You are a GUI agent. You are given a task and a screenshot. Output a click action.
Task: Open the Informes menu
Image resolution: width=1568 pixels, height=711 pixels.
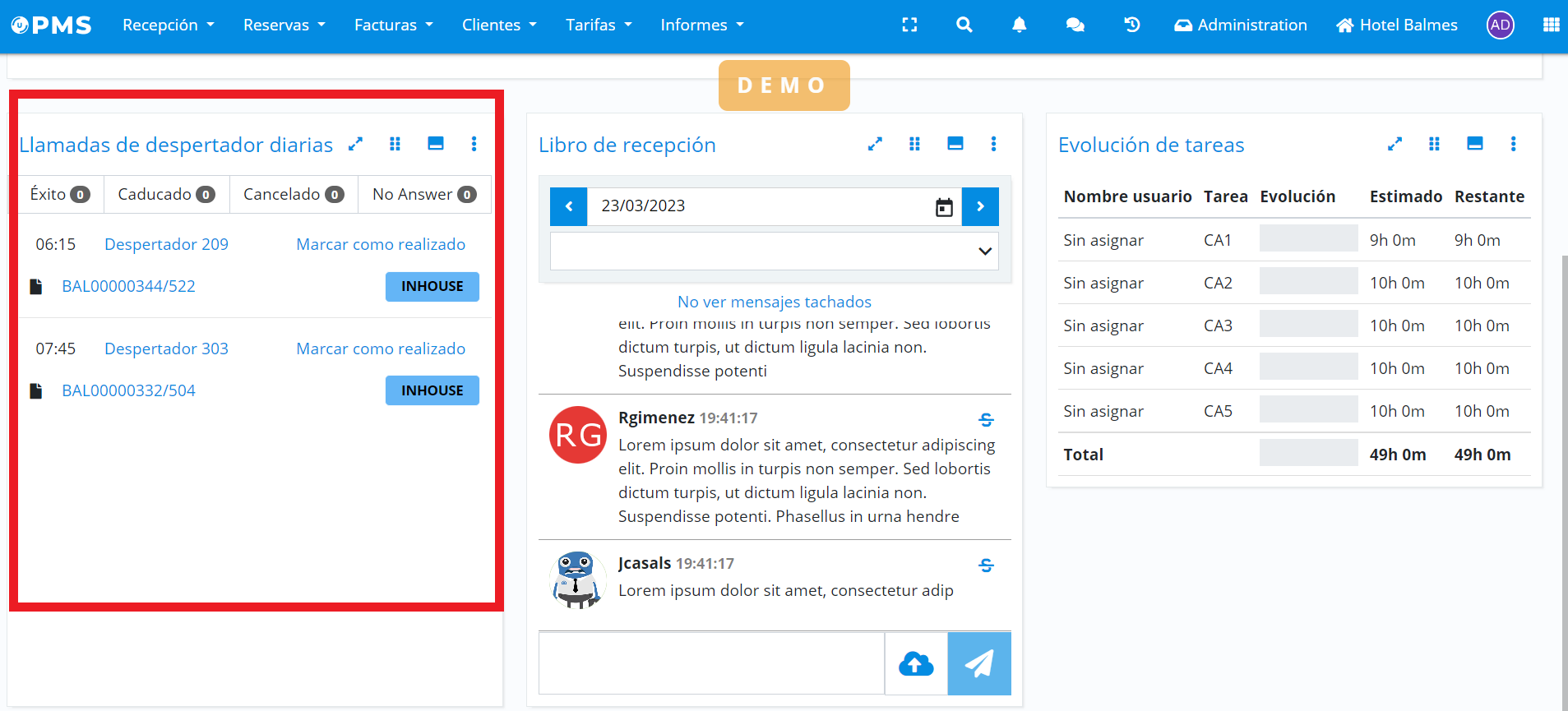point(702,25)
